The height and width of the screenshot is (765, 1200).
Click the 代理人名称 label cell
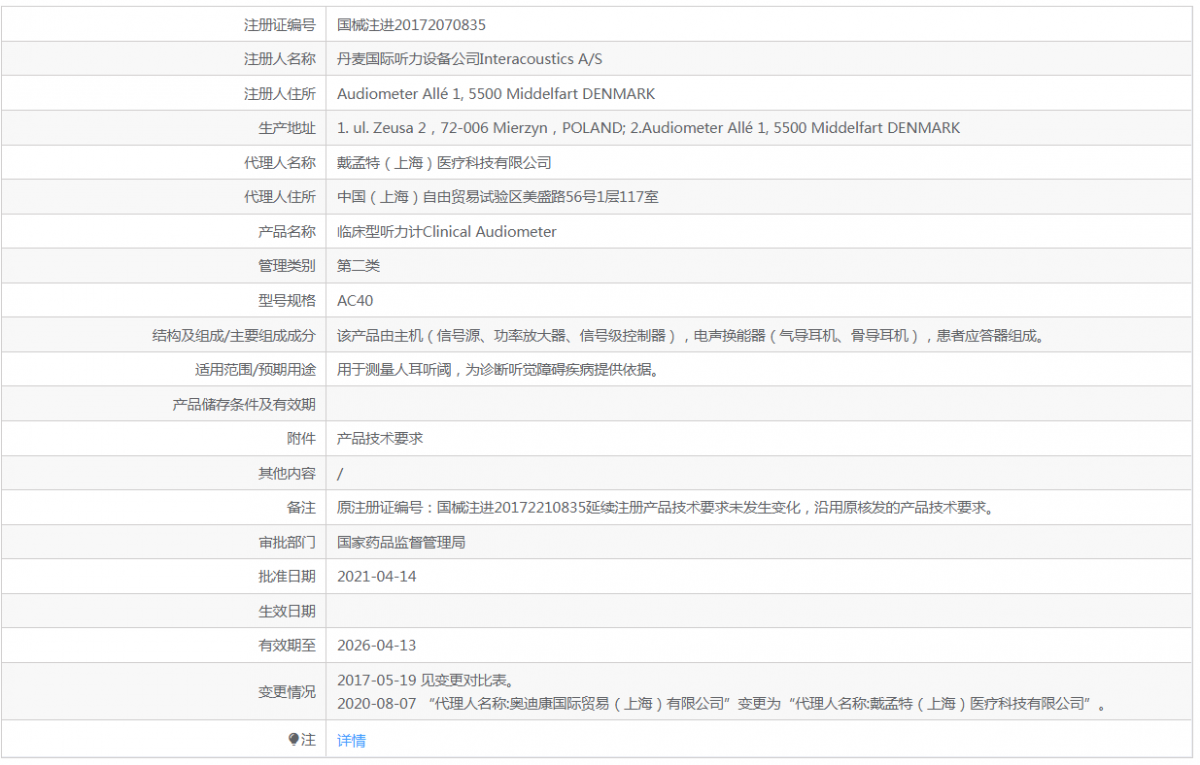[164, 163]
